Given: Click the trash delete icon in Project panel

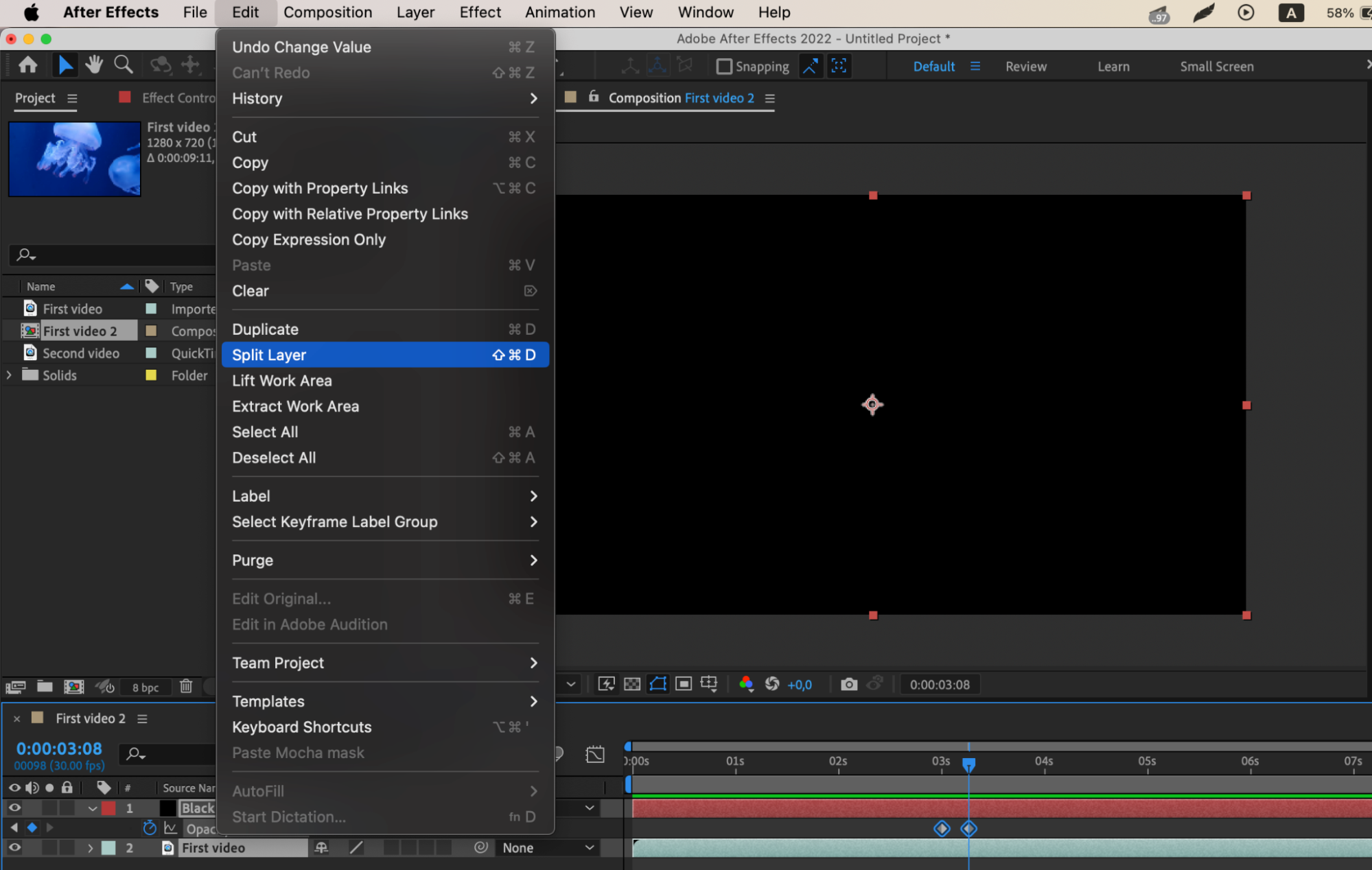Looking at the screenshot, I should (x=186, y=687).
